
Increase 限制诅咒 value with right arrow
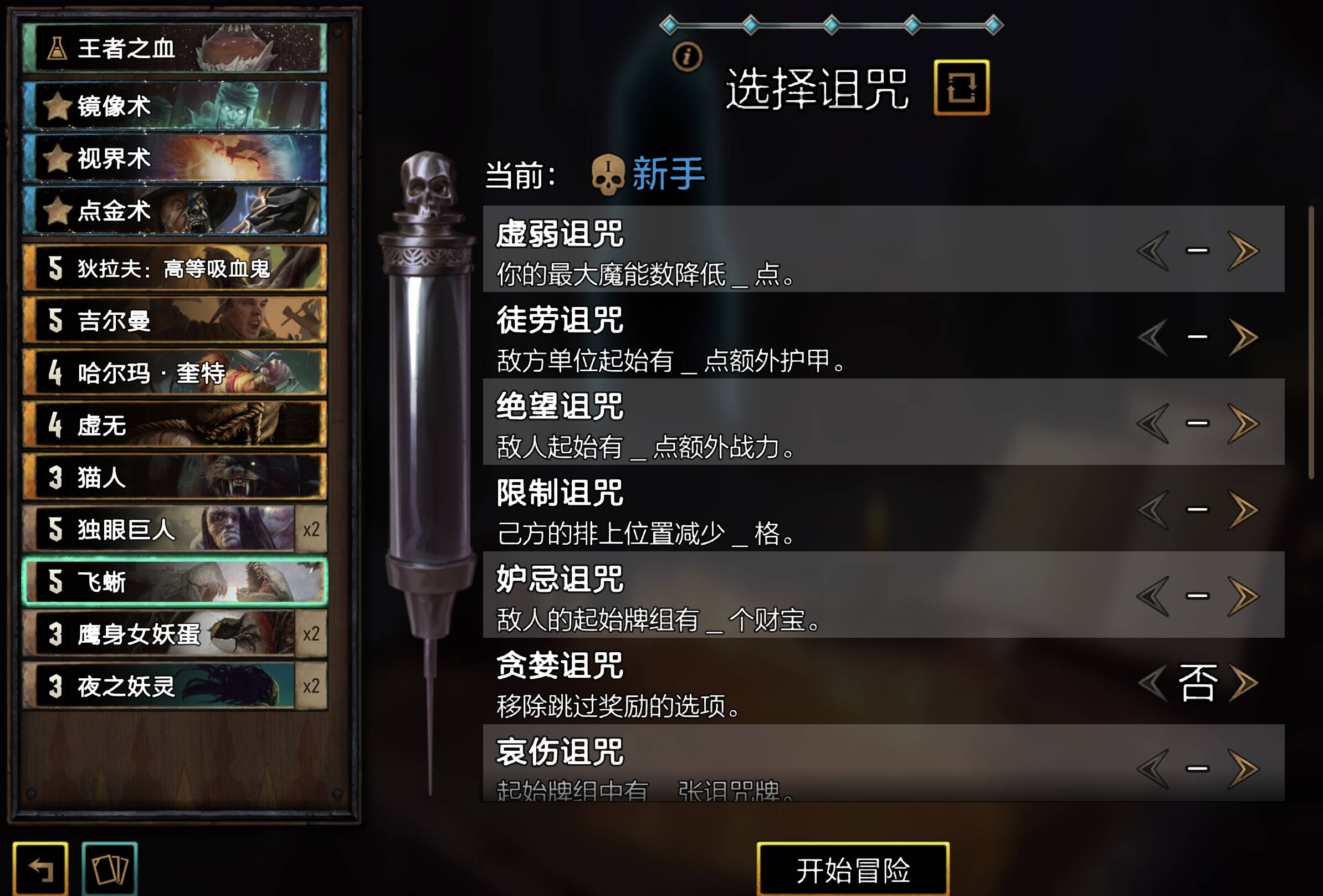pos(1243,509)
